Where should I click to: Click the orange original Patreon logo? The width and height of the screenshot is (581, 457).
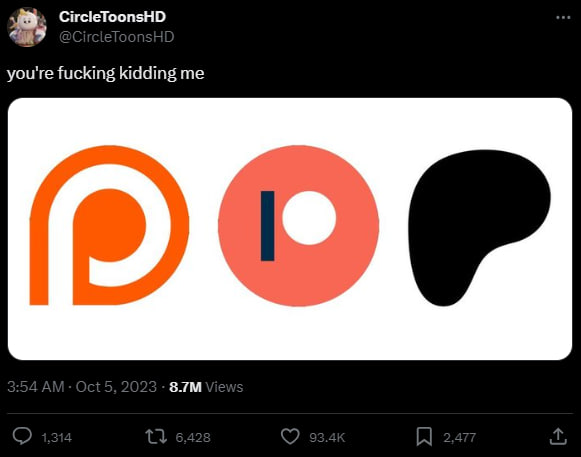coord(109,225)
